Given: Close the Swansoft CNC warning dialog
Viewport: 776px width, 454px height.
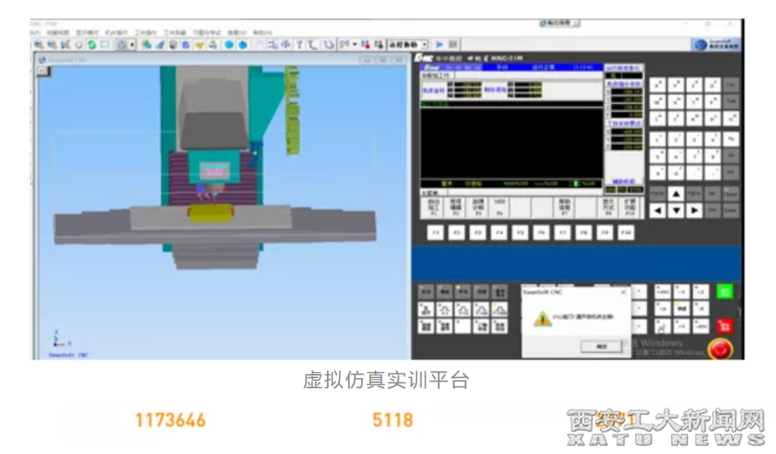Looking at the screenshot, I should click(624, 292).
